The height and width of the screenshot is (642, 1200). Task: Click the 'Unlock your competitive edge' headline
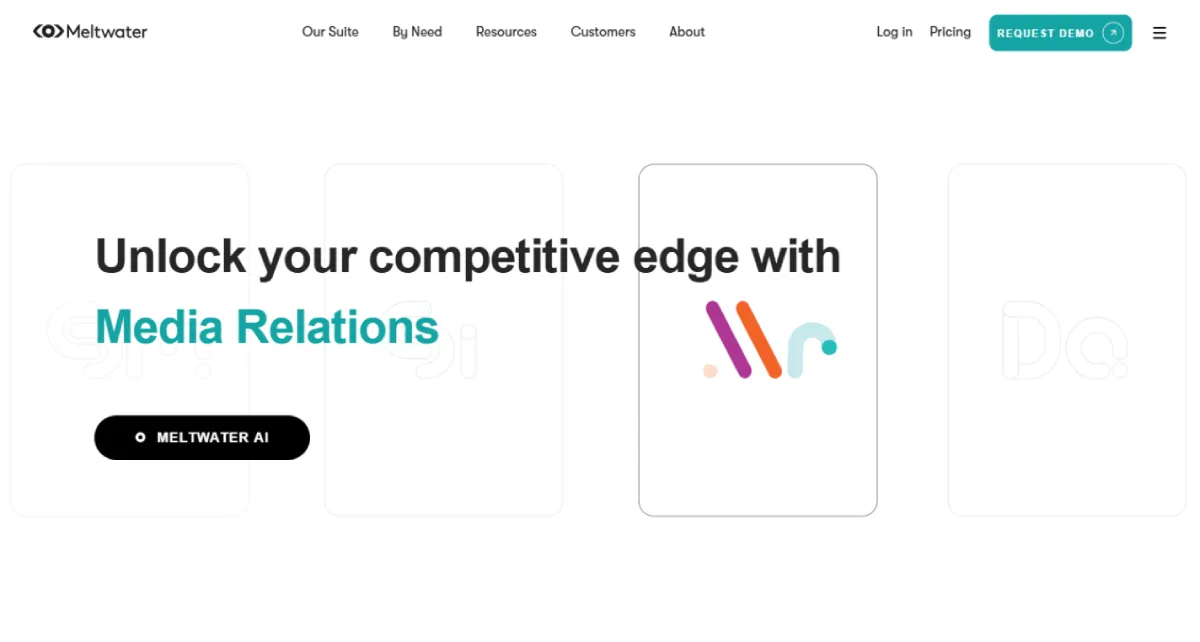coord(468,257)
